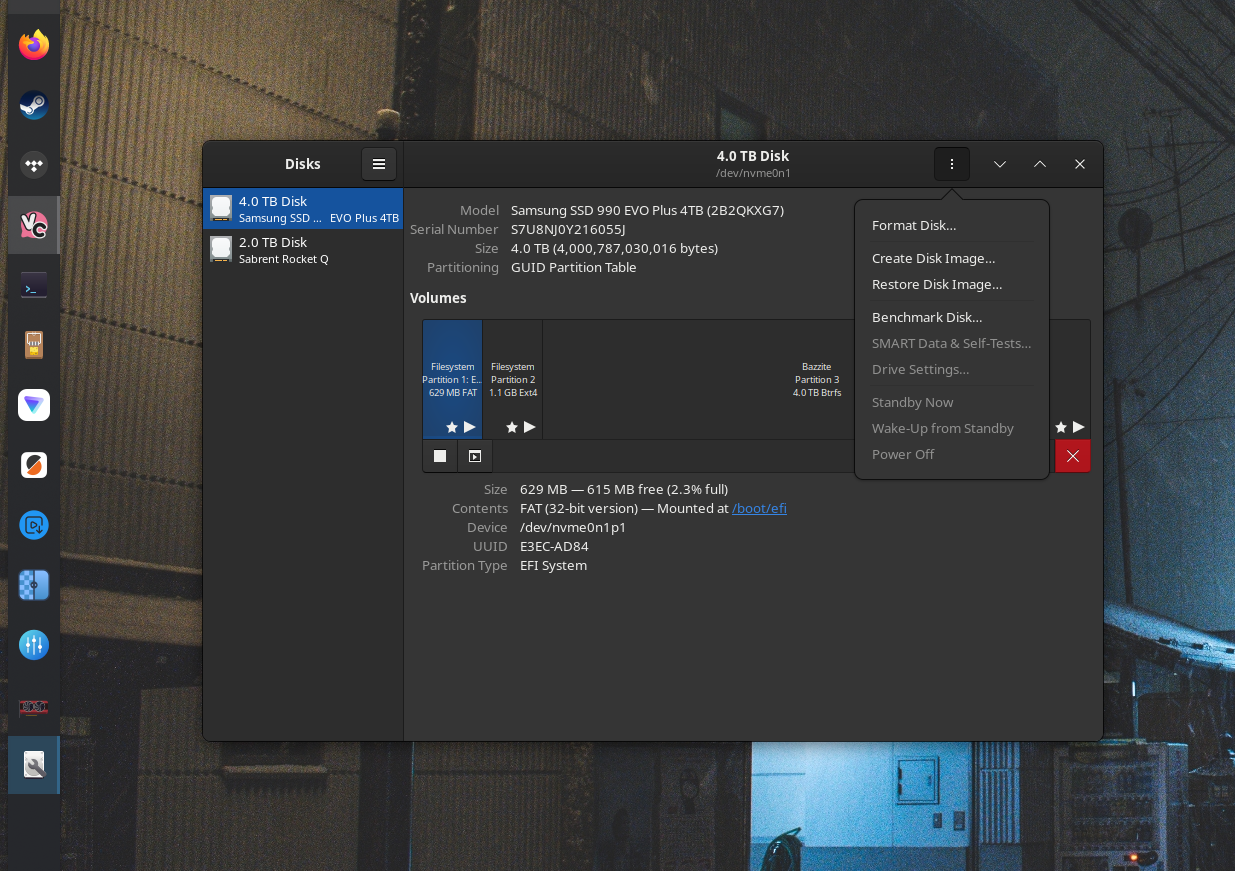The width and height of the screenshot is (1235, 871).
Task: Select Benchmark Disk... option
Action: pyautogui.click(x=927, y=317)
